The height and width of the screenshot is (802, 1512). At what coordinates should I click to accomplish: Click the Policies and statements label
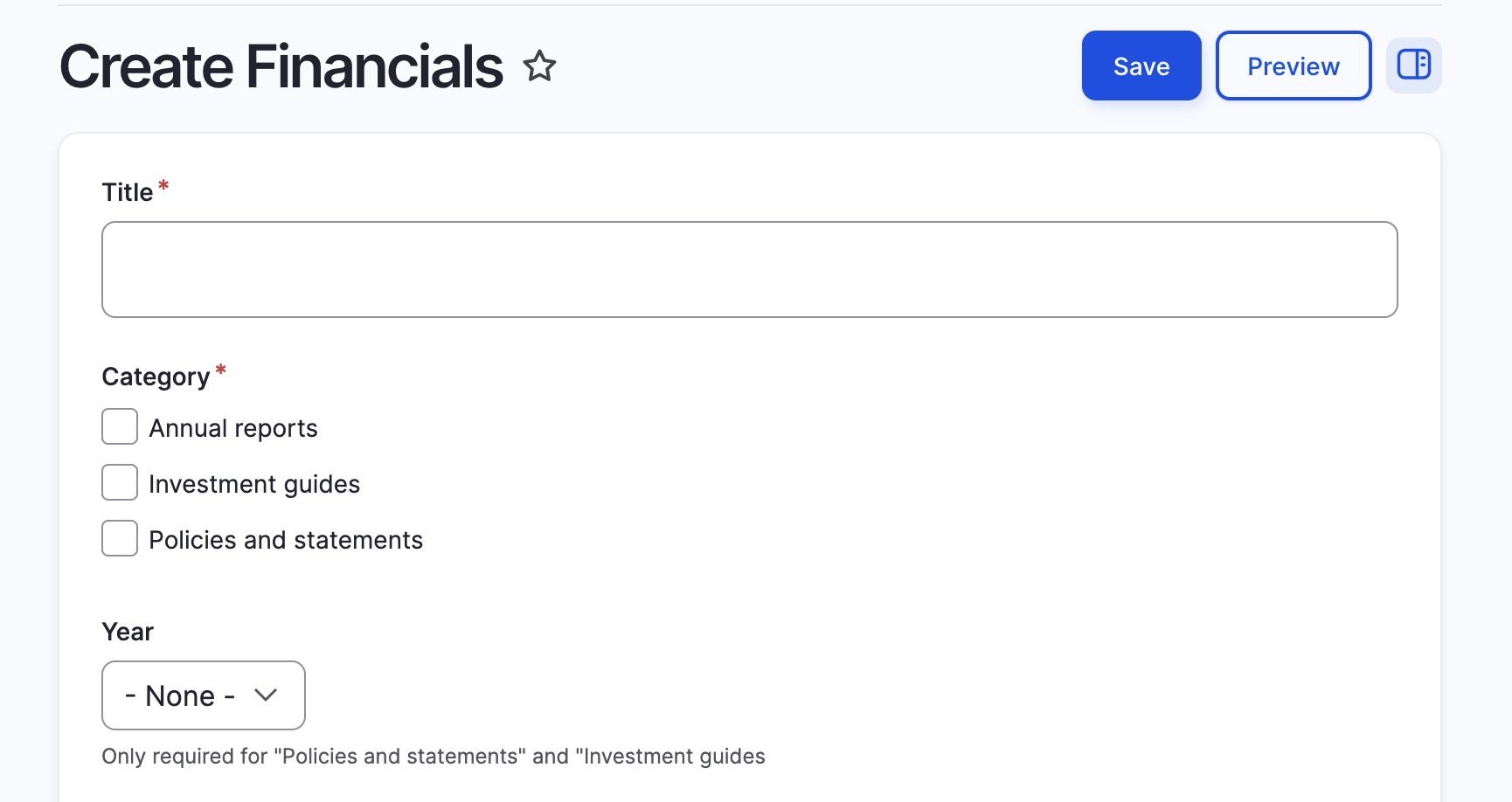[286, 540]
